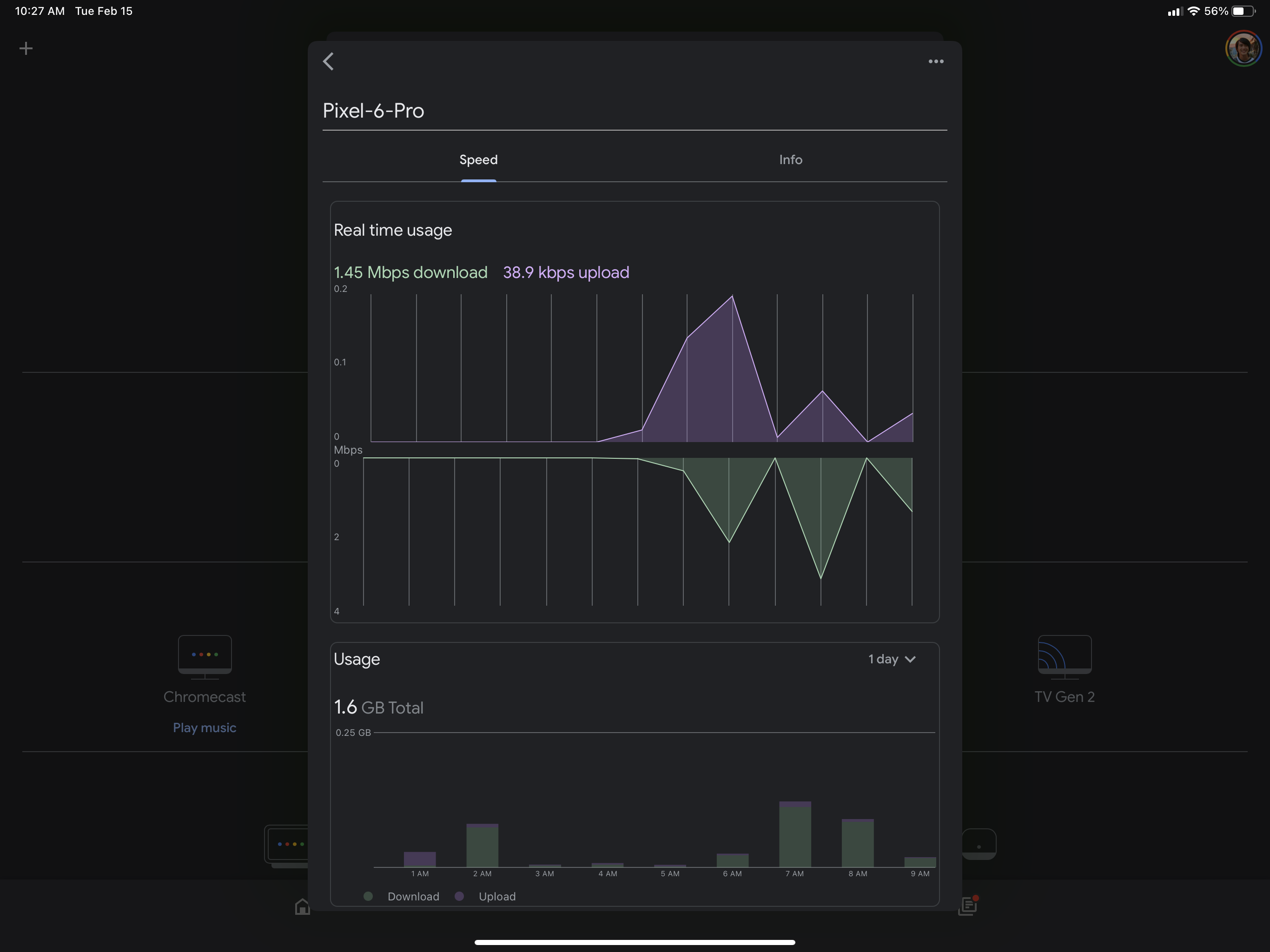
Task: Tap the Download legend dot
Action: pyautogui.click(x=369, y=896)
